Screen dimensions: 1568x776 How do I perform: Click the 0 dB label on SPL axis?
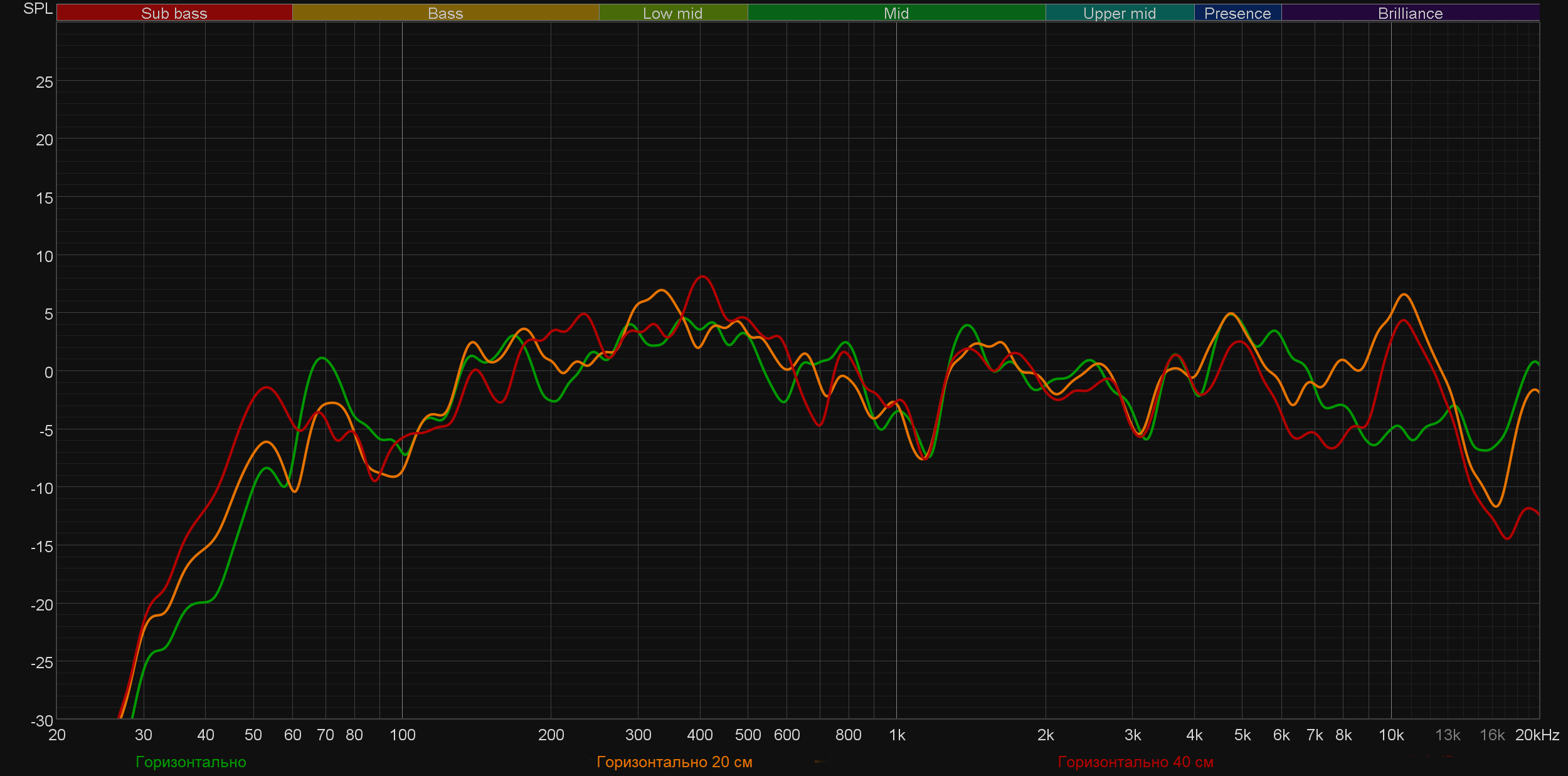[x=48, y=373]
